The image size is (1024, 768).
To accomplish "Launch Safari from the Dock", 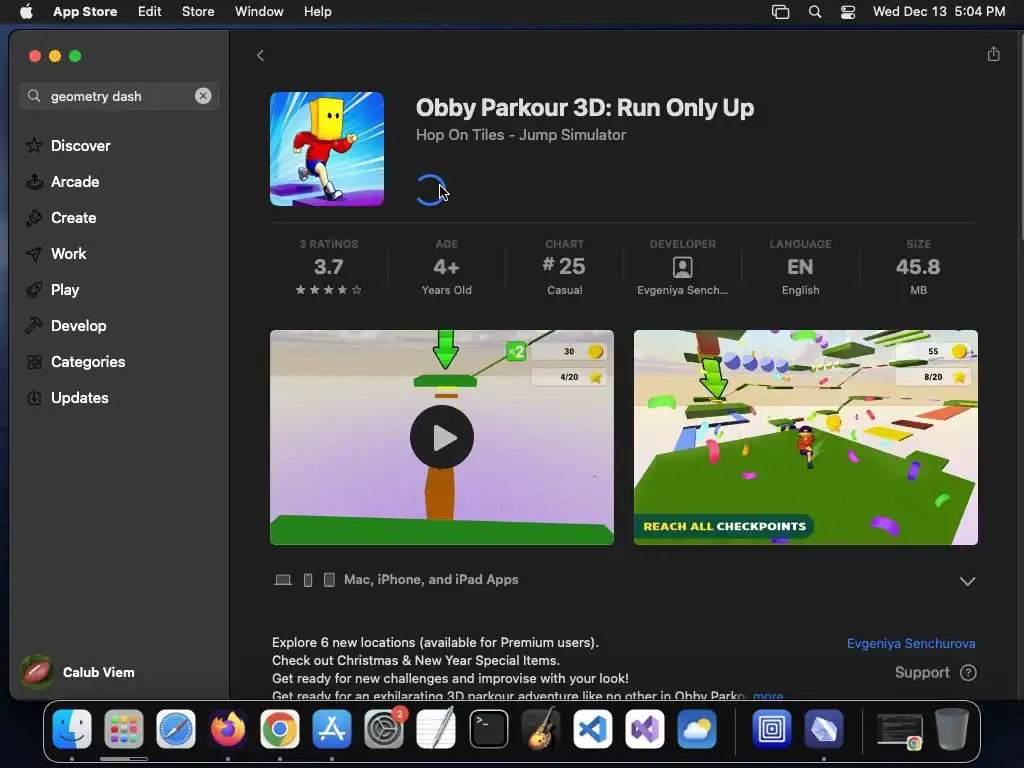I will [176, 729].
